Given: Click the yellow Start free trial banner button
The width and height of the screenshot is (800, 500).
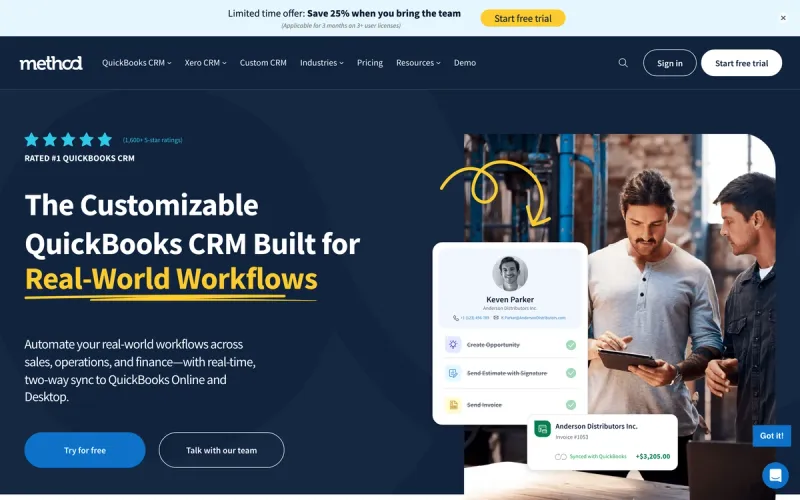Looking at the screenshot, I should (x=523, y=18).
